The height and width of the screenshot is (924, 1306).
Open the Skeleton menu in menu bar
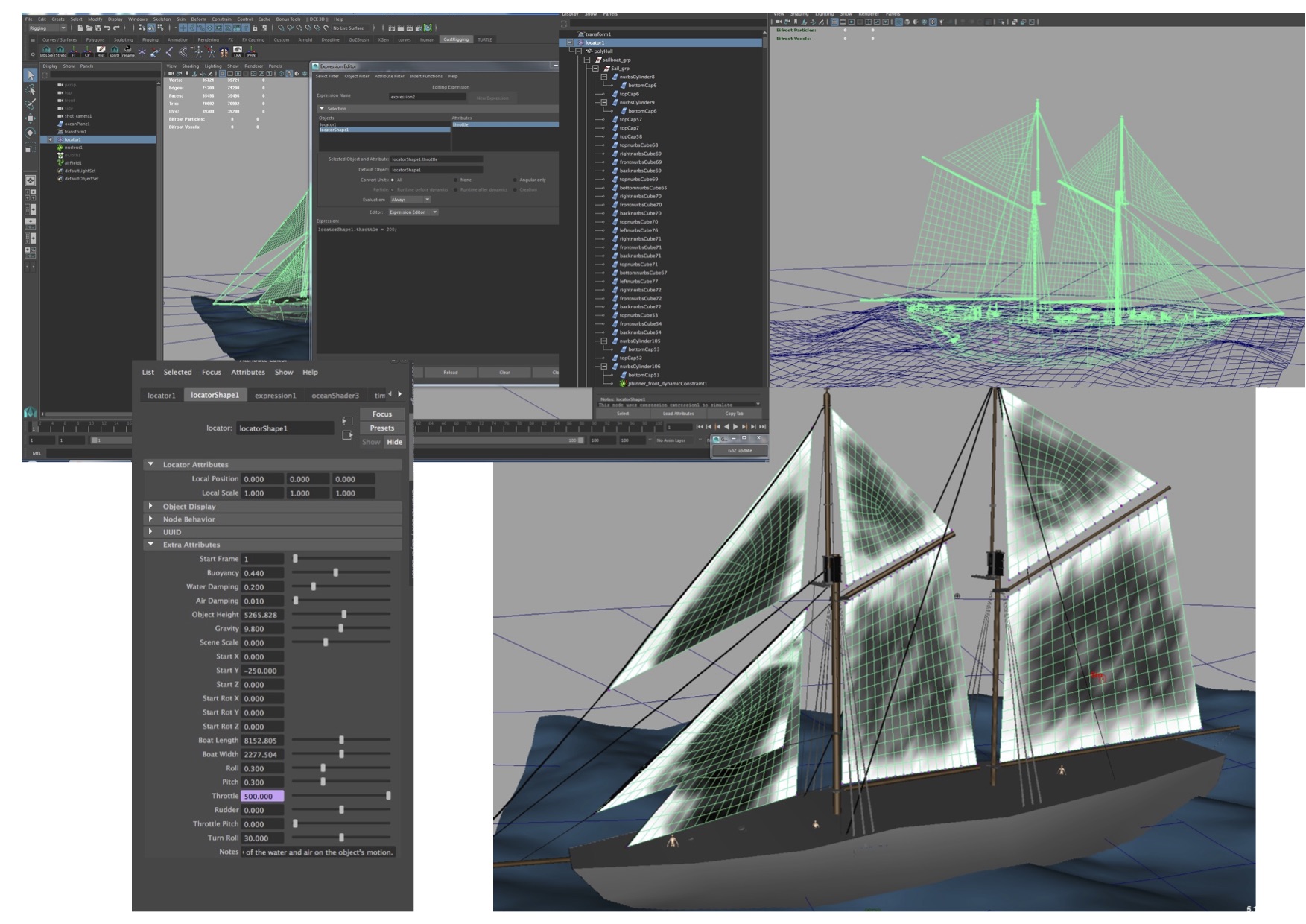point(162,19)
